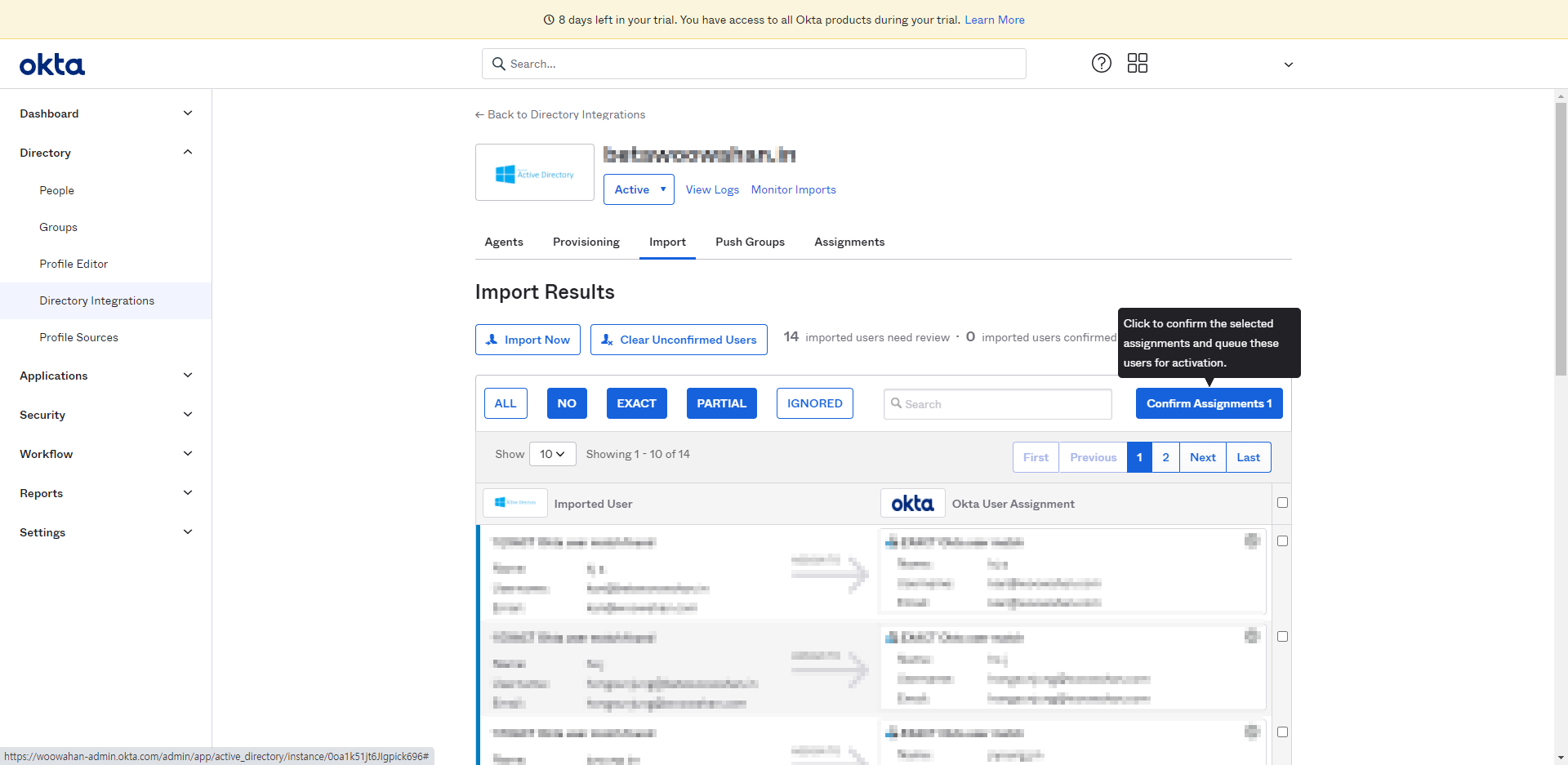Go to page 2 of results
The height and width of the screenshot is (765, 1568).
tap(1165, 457)
